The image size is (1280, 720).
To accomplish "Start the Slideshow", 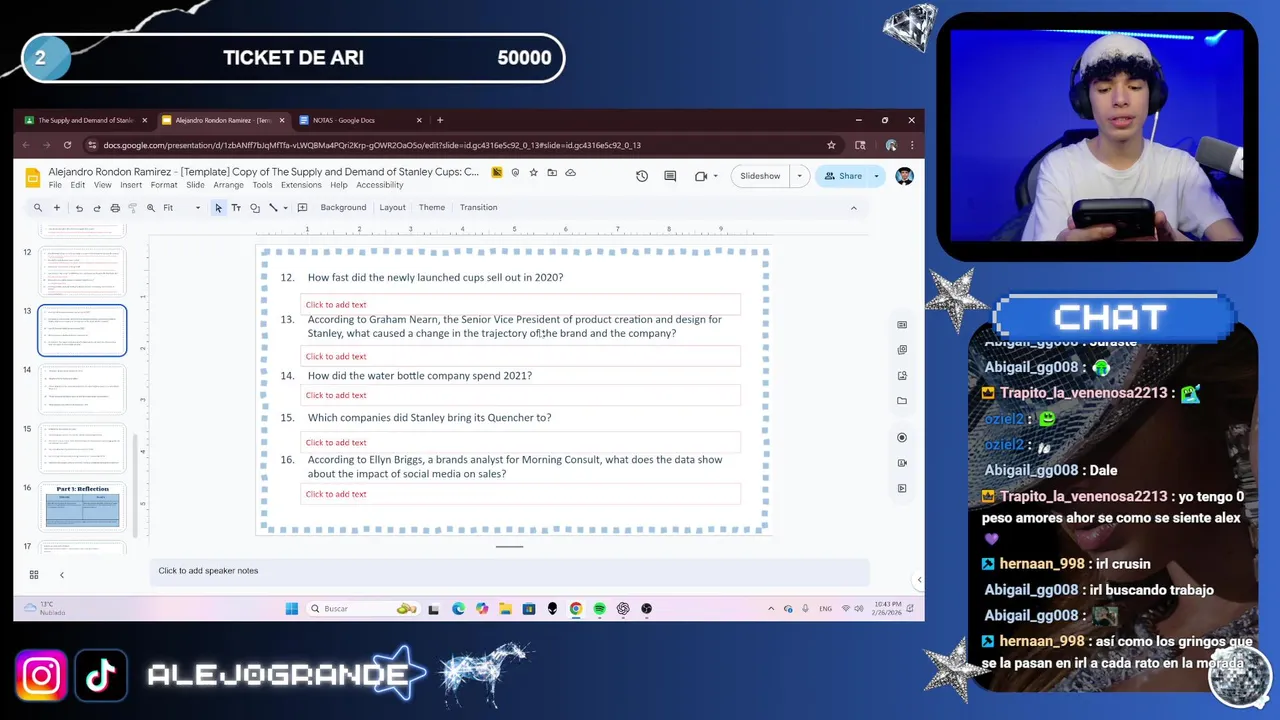I will (x=760, y=176).
